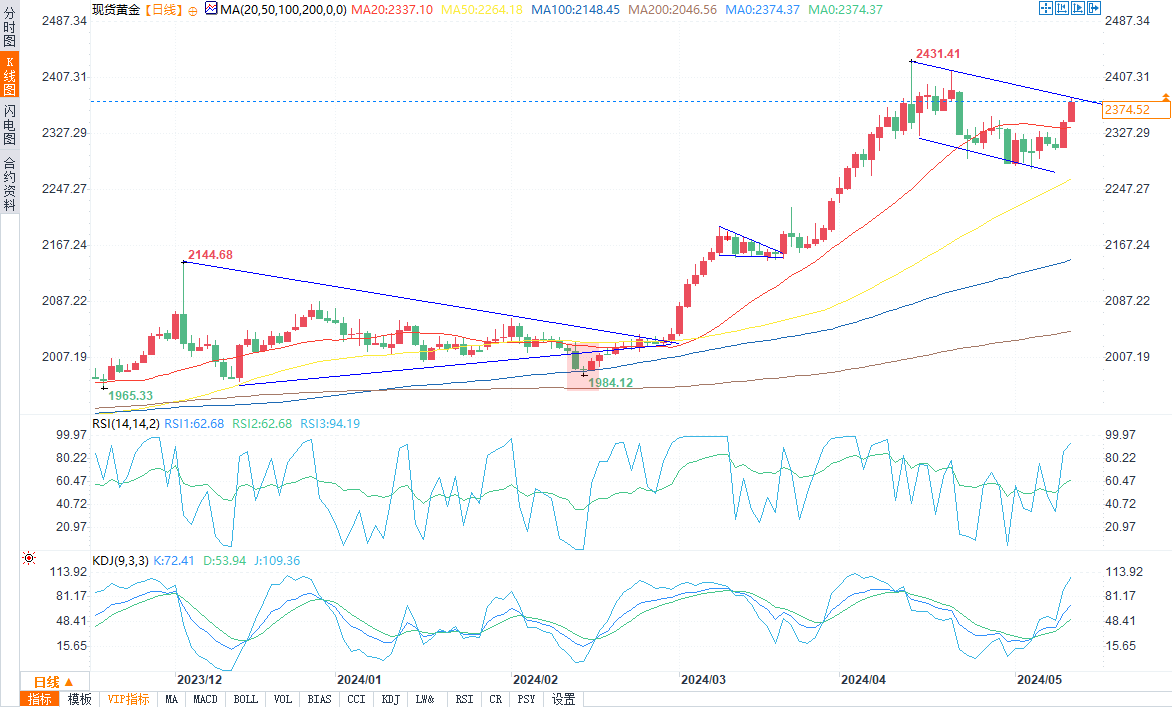Enable the VOL indicator
This screenshot has height=707, width=1172.
click(283, 699)
